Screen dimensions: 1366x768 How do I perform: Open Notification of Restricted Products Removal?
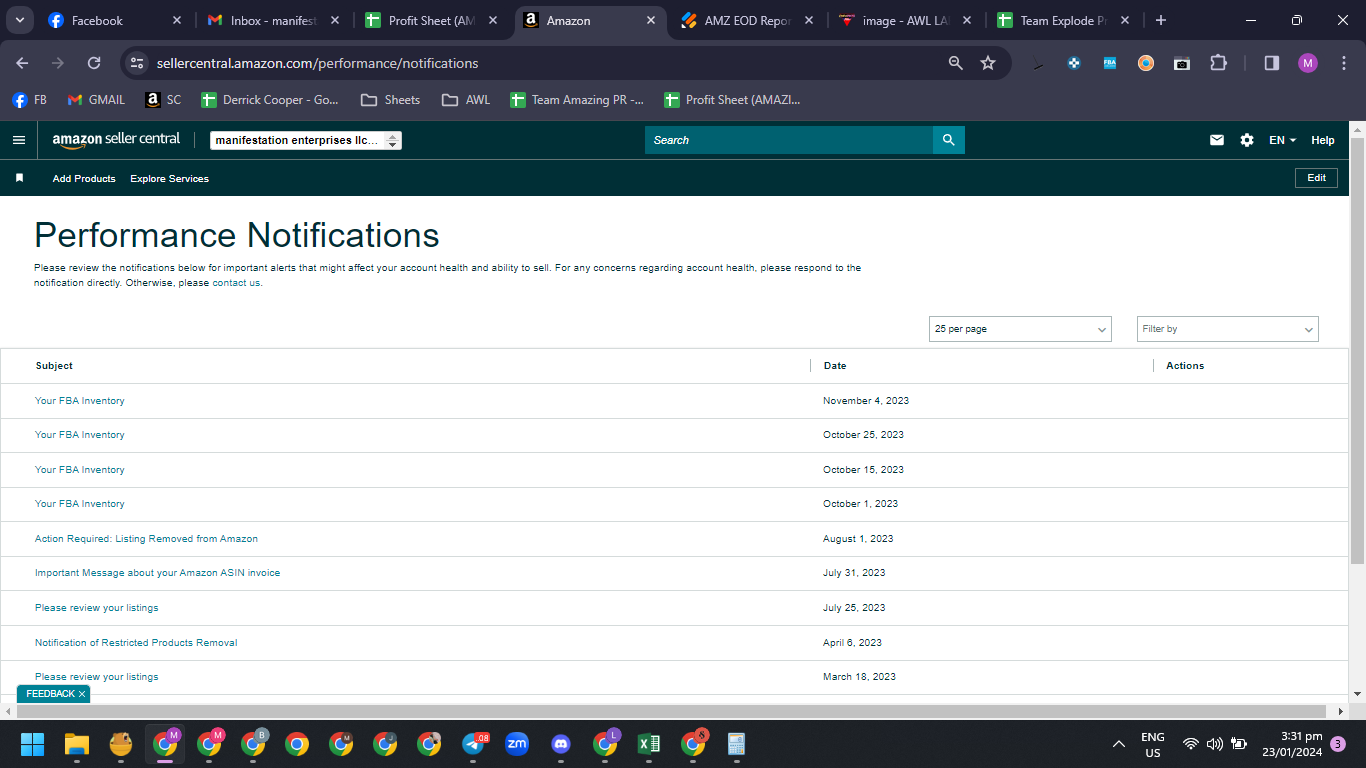coord(136,643)
